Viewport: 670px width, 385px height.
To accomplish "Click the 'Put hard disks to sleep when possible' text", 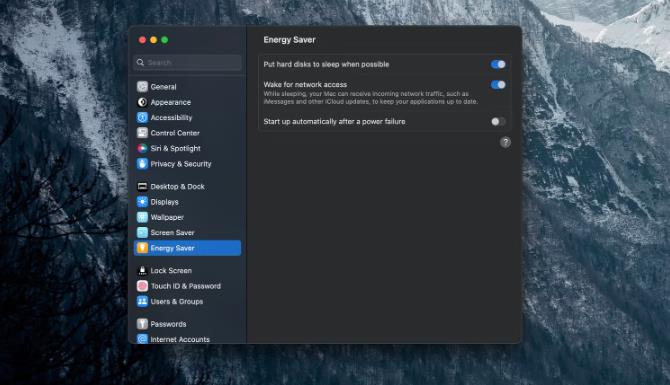I will coord(326,65).
